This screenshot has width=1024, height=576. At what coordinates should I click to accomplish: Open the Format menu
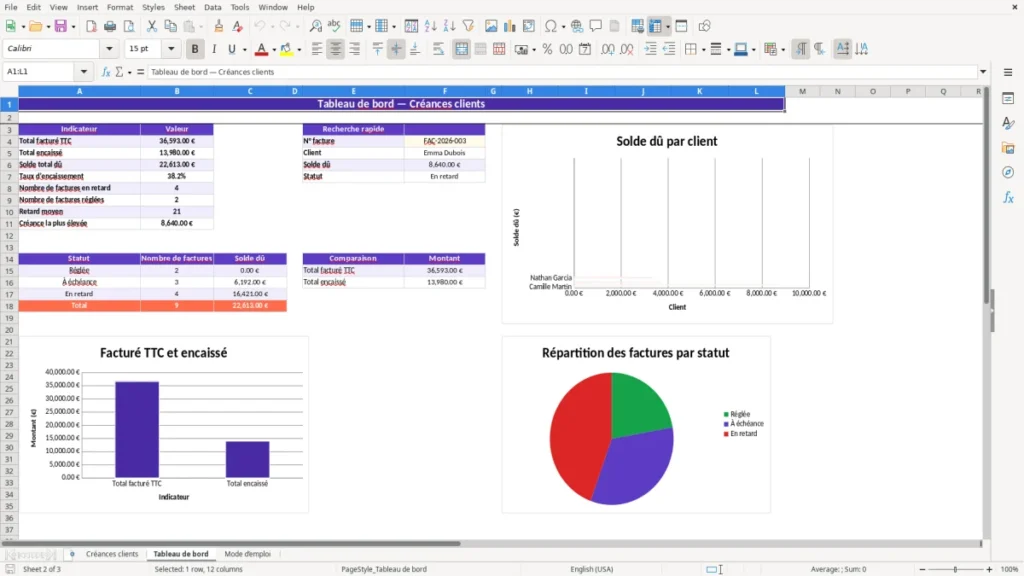(x=120, y=7)
